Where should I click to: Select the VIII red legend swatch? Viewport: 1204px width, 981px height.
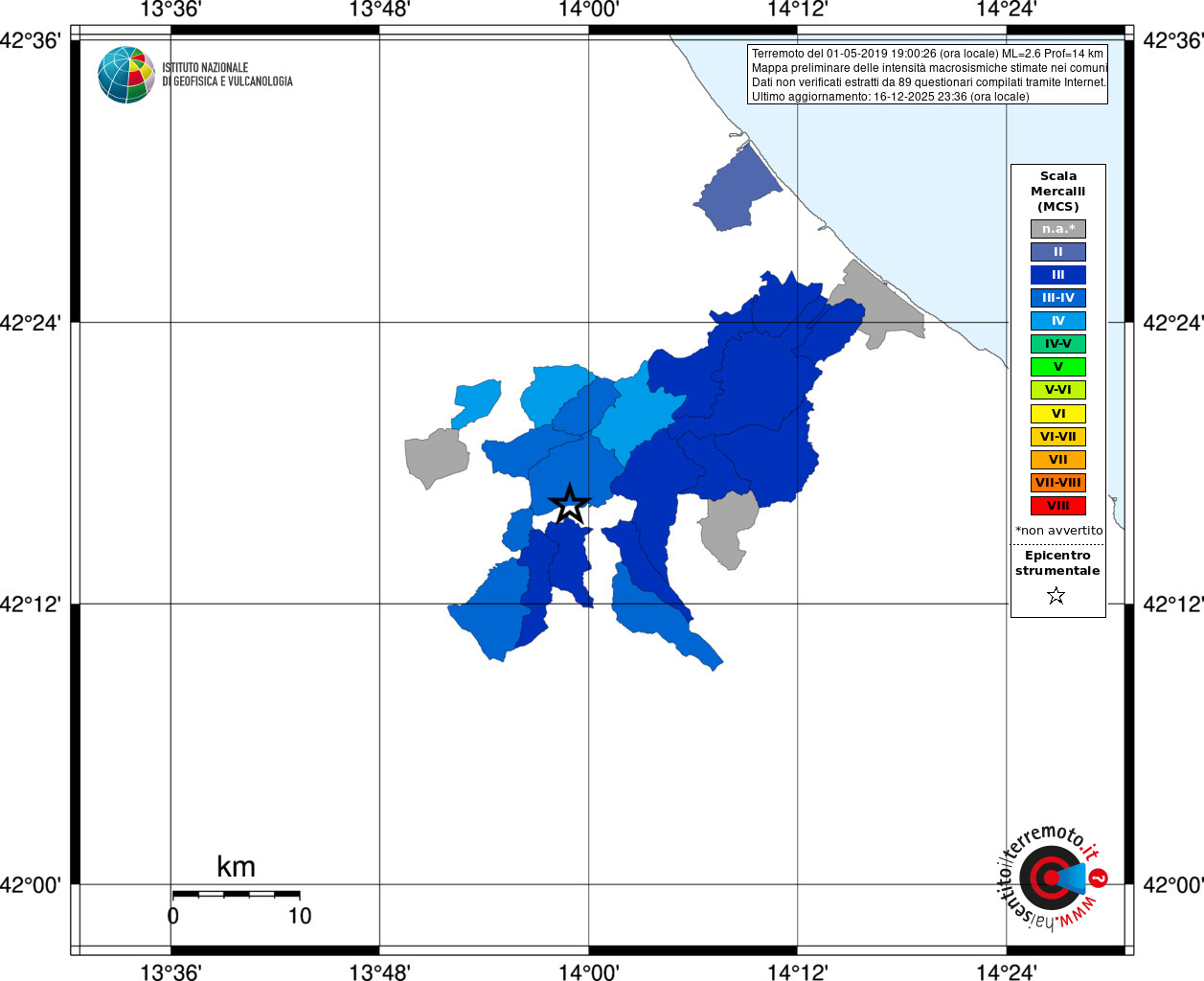click(1058, 506)
